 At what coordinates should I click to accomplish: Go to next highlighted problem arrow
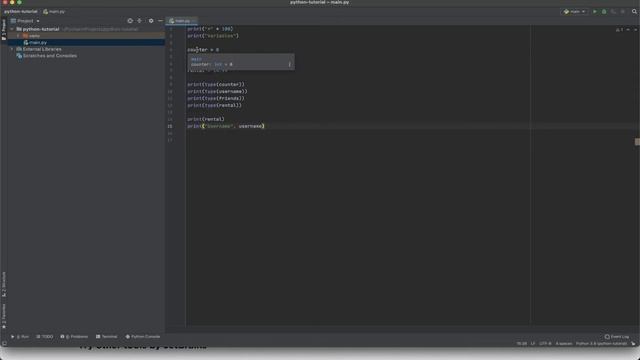pyautogui.click(x=635, y=30)
